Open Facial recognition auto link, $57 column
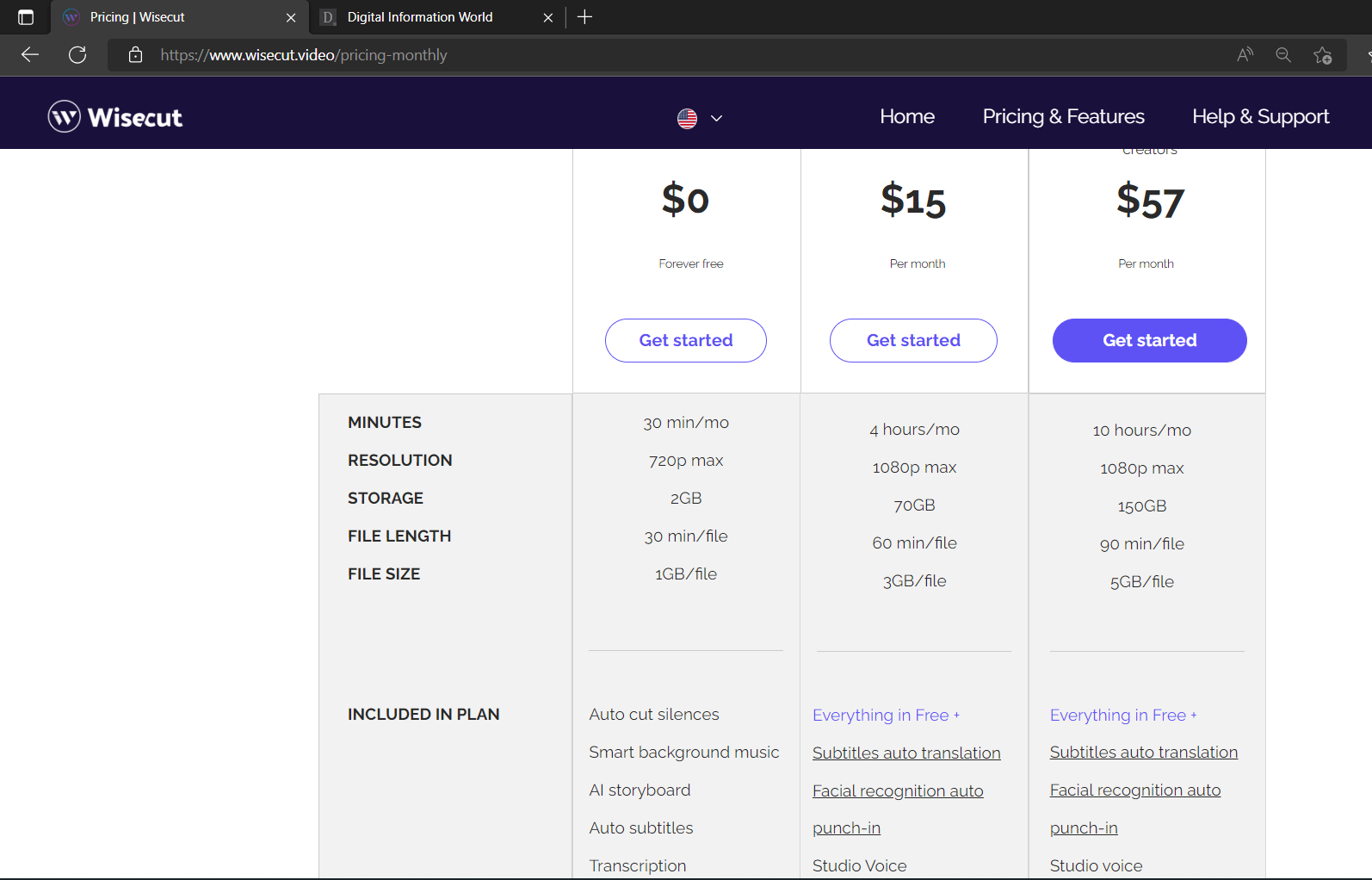The image size is (1372, 880). point(1135,790)
